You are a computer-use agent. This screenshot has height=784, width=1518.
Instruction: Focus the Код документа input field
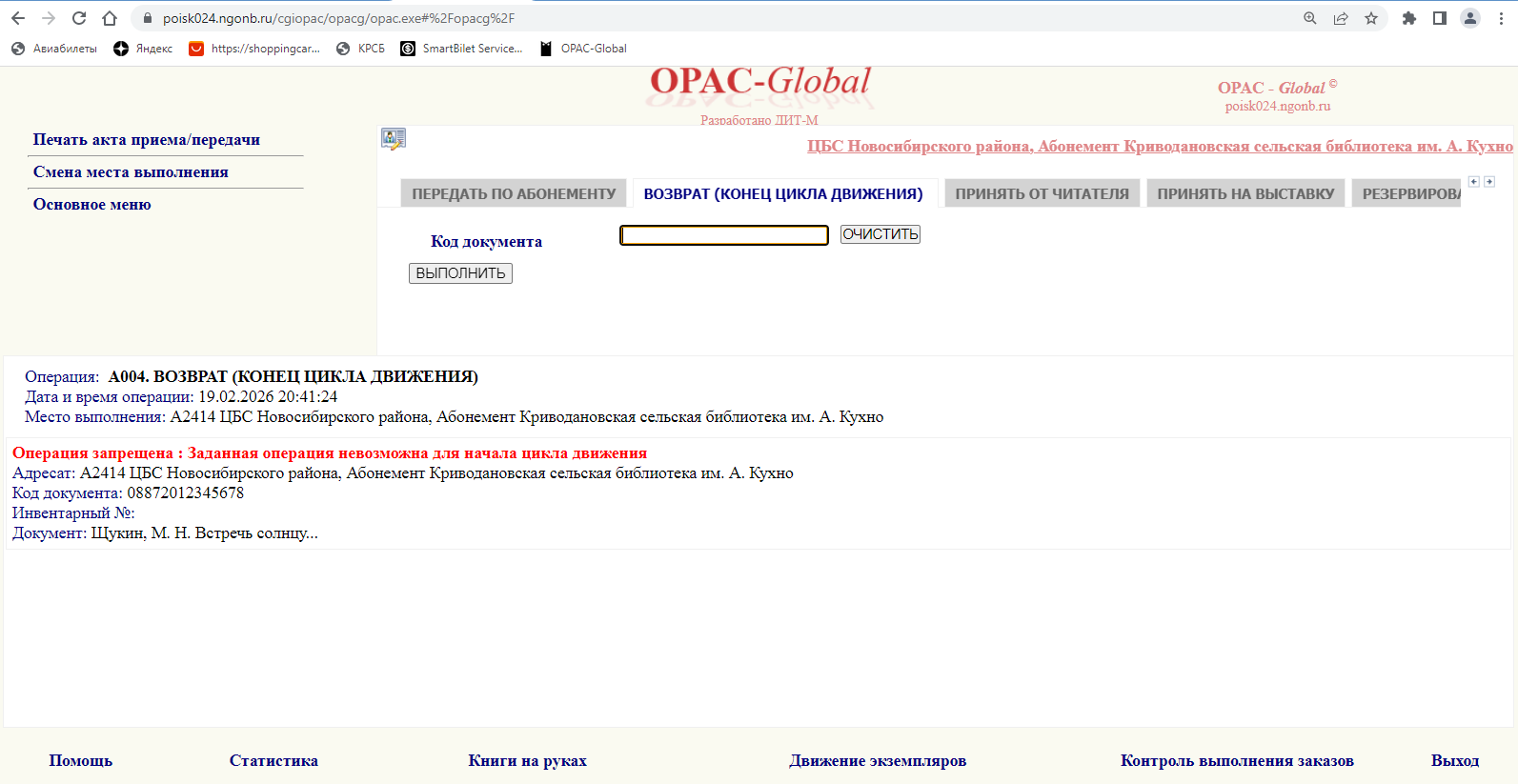point(723,235)
